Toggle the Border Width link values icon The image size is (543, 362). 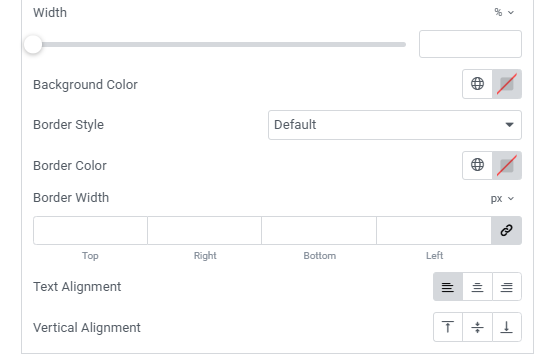(x=506, y=230)
